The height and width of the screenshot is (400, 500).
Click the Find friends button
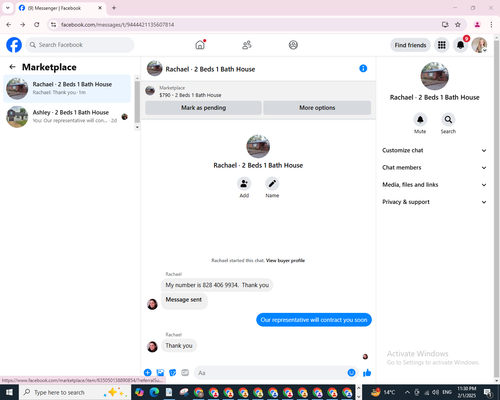[x=410, y=45]
